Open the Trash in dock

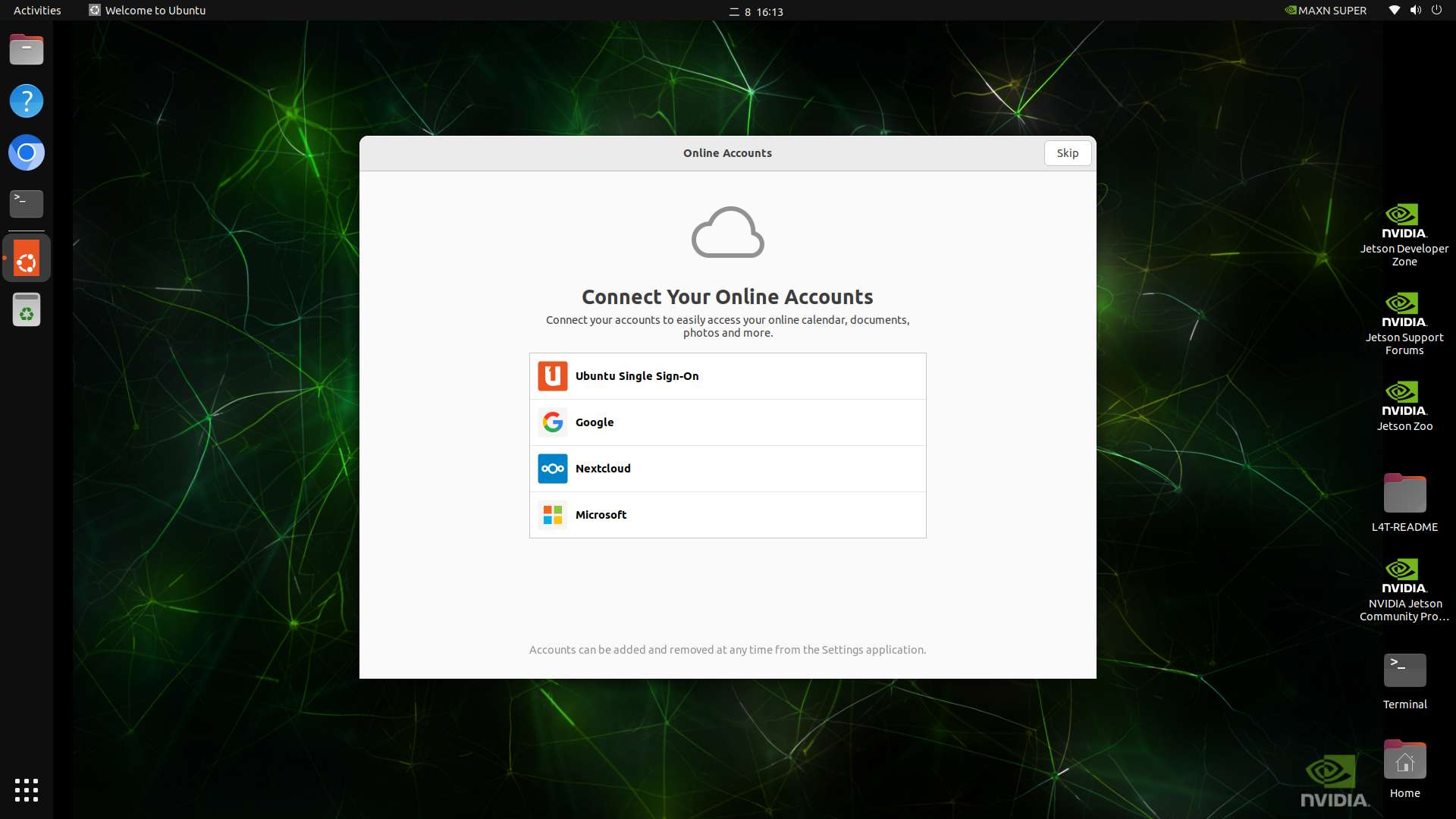click(x=27, y=310)
